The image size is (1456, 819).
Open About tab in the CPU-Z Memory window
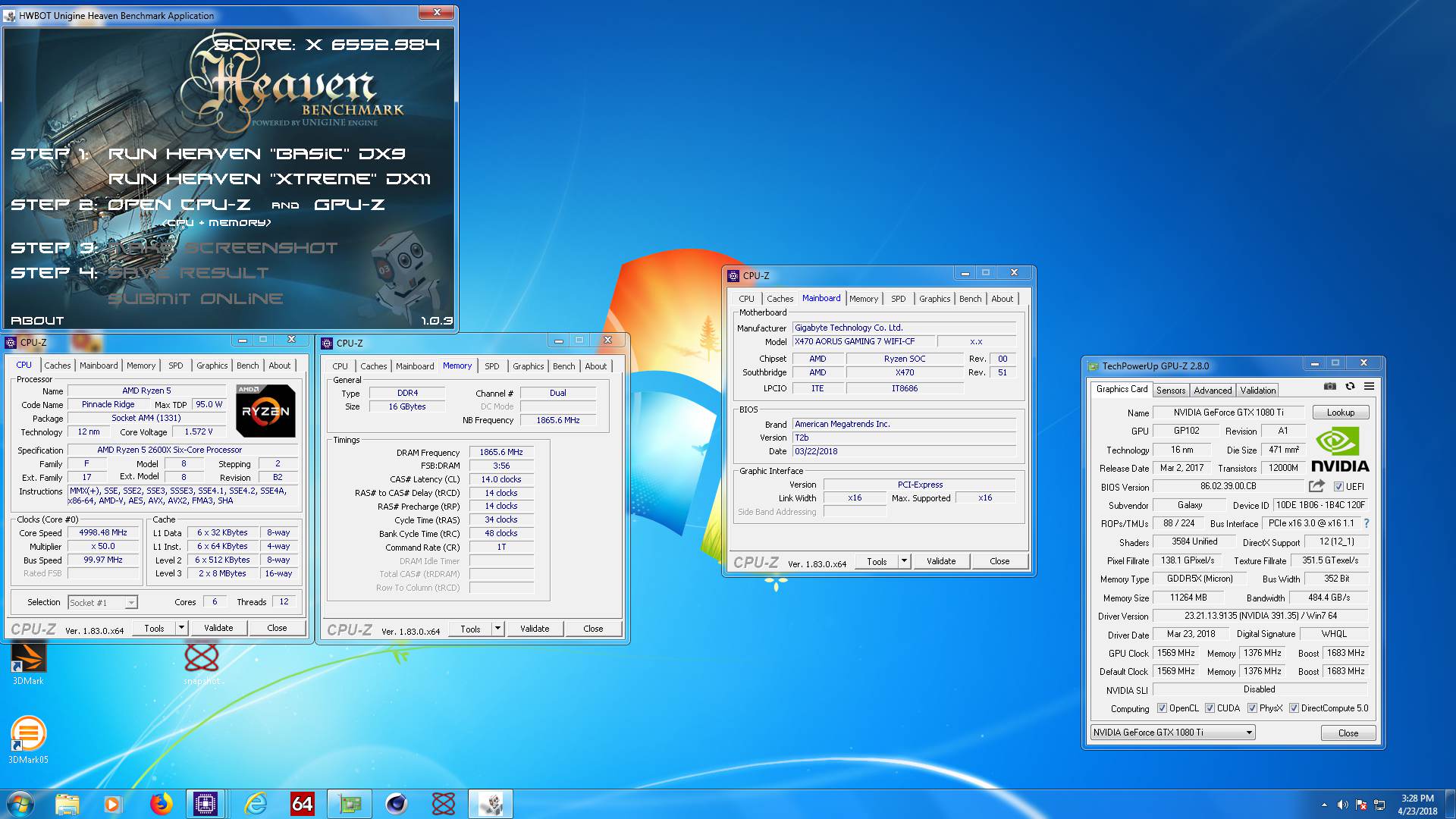click(x=595, y=366)
